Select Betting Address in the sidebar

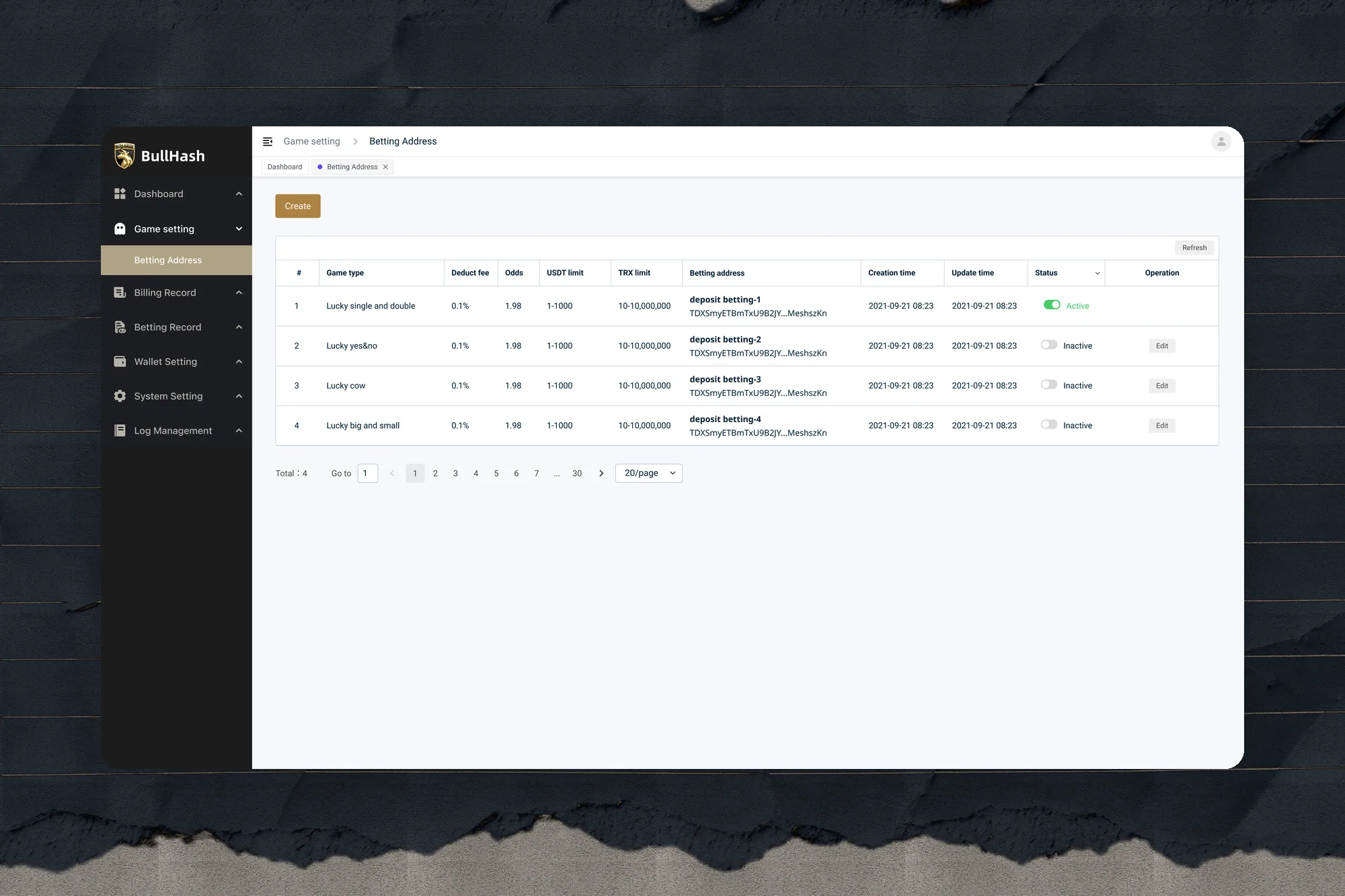coord(176,260)
